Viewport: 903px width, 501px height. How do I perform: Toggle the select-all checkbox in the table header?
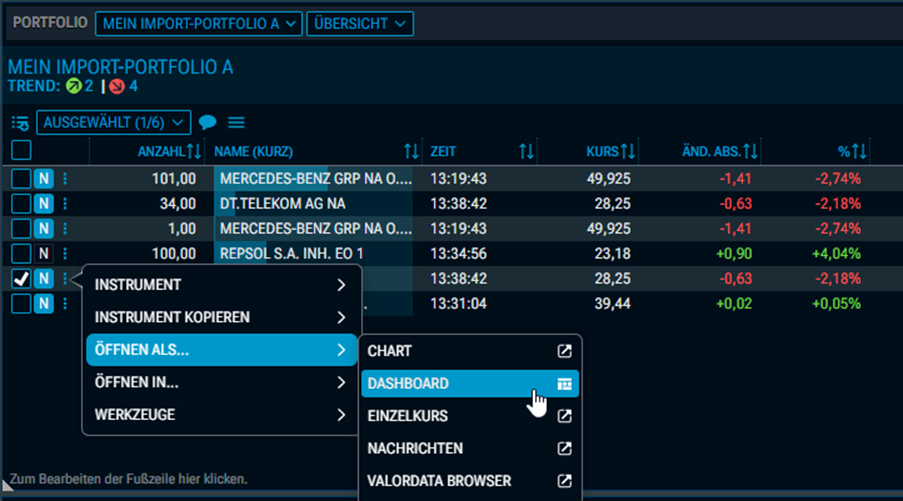coord(21,150)
